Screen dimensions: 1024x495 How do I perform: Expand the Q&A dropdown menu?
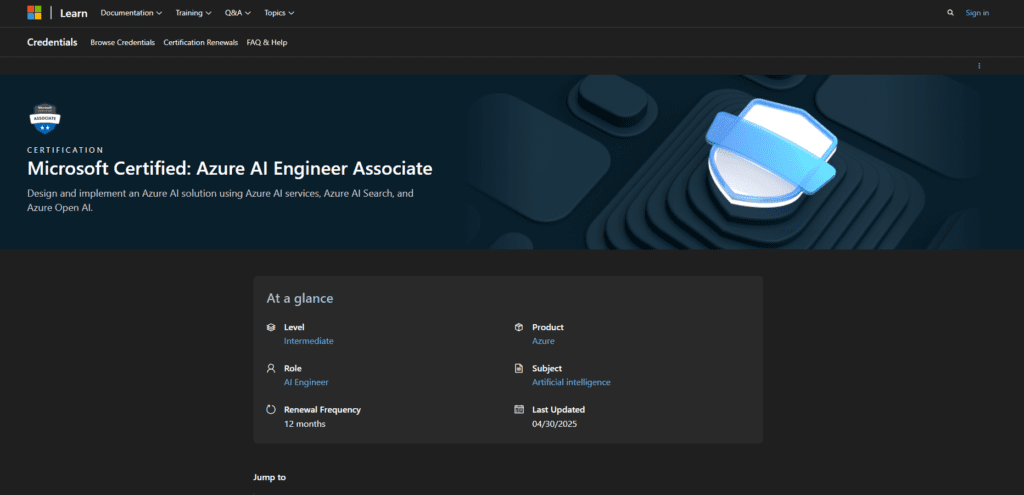[x=238, y=13]
